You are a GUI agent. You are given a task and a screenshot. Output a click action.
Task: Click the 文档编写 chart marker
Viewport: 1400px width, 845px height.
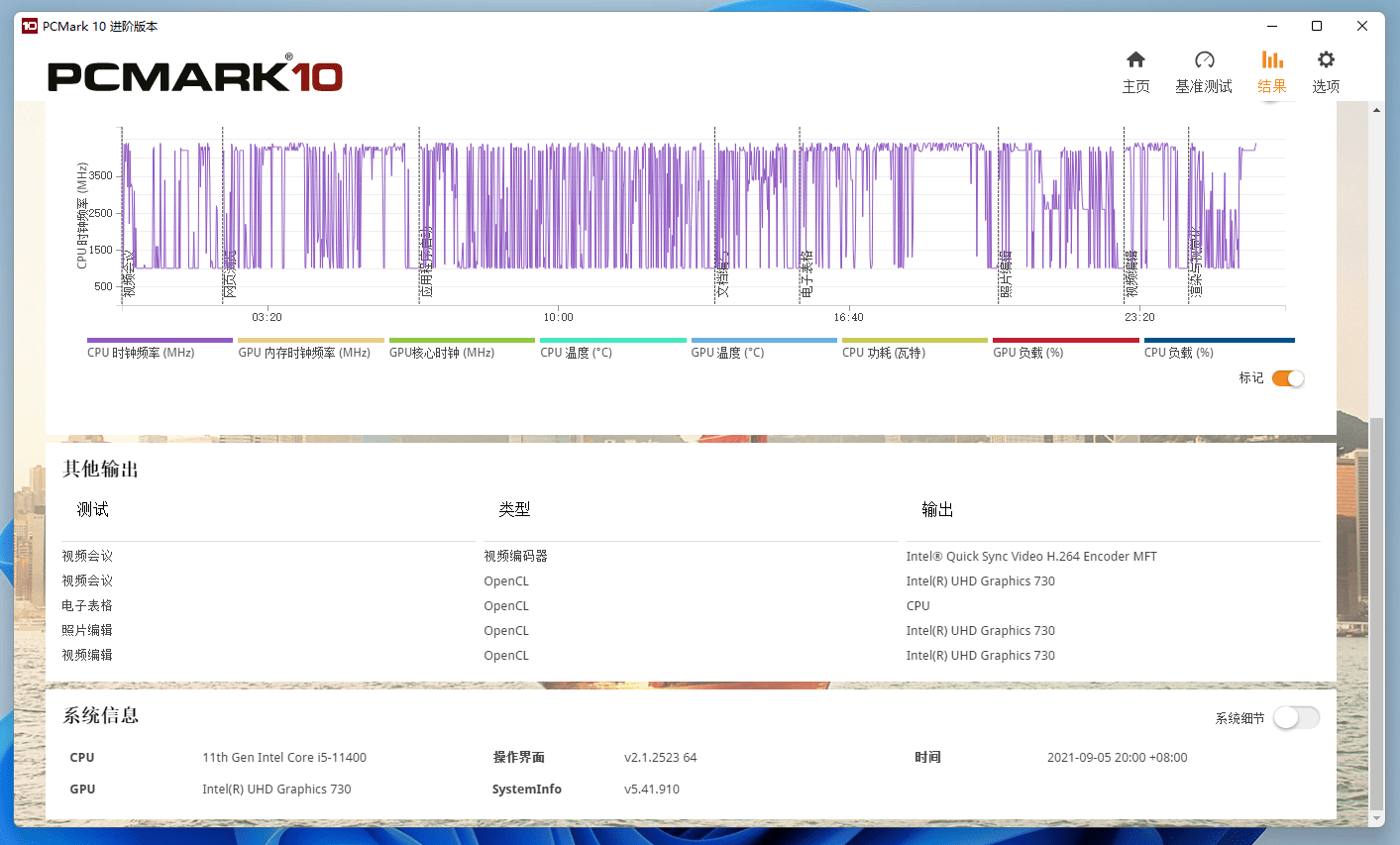click(x=723, y=273)
